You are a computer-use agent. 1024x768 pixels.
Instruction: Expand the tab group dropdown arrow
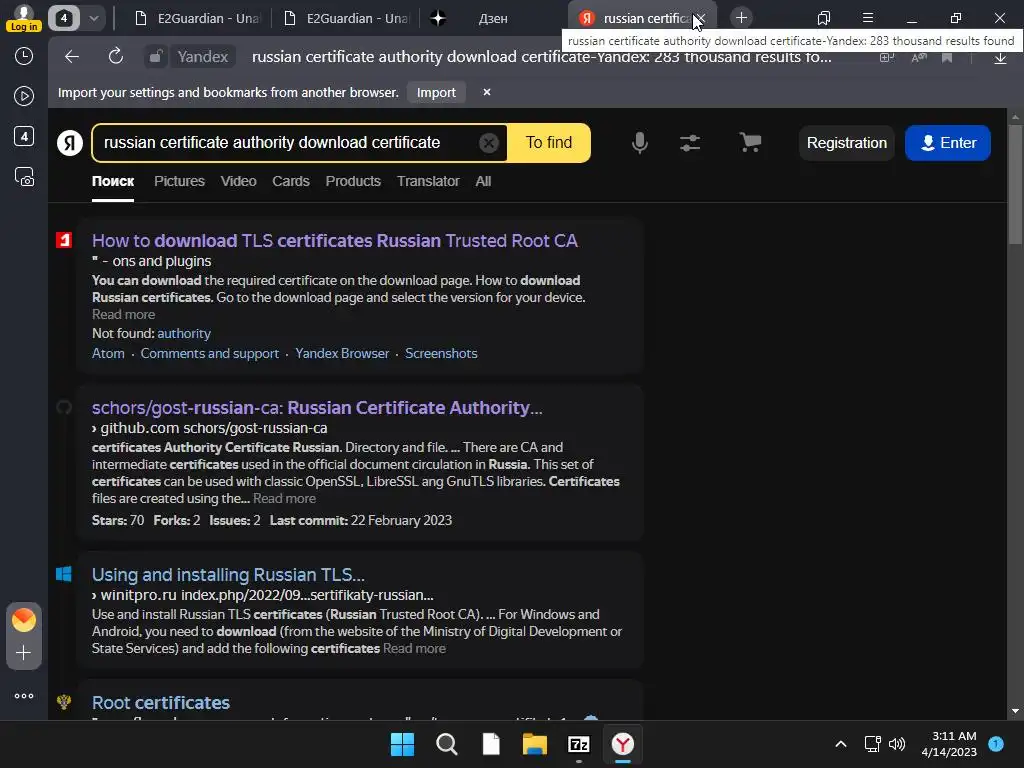pyautogui.click(x=93, y=18)
